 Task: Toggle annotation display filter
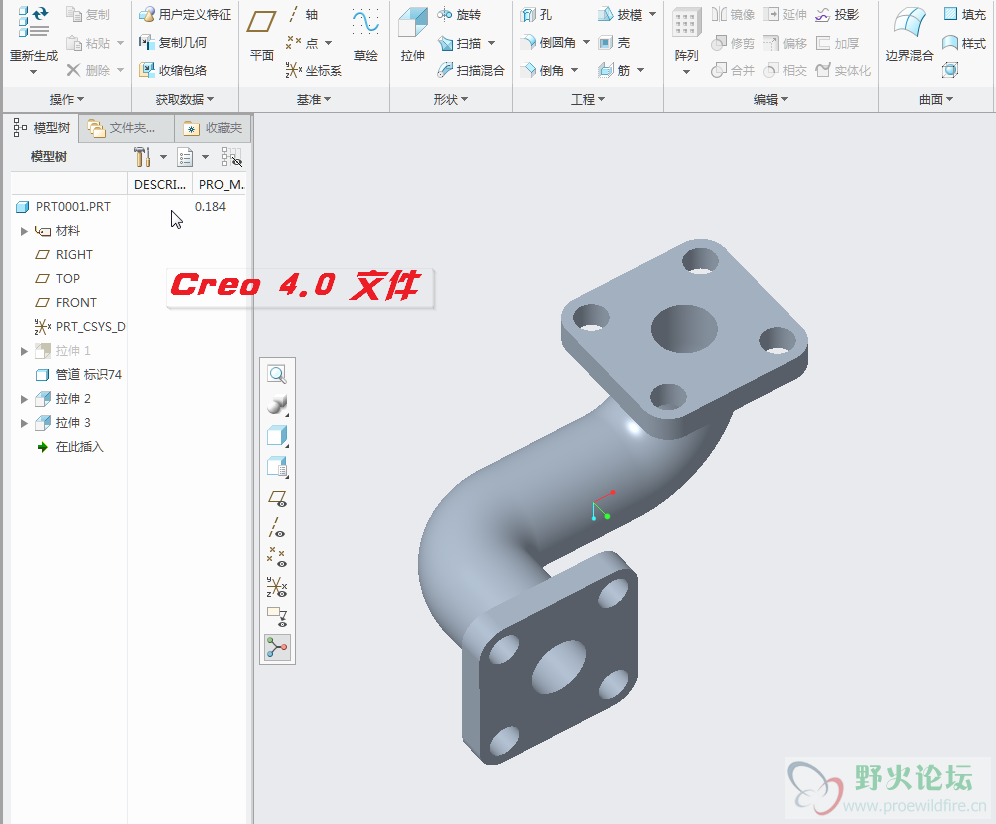(x=277, y=617)
